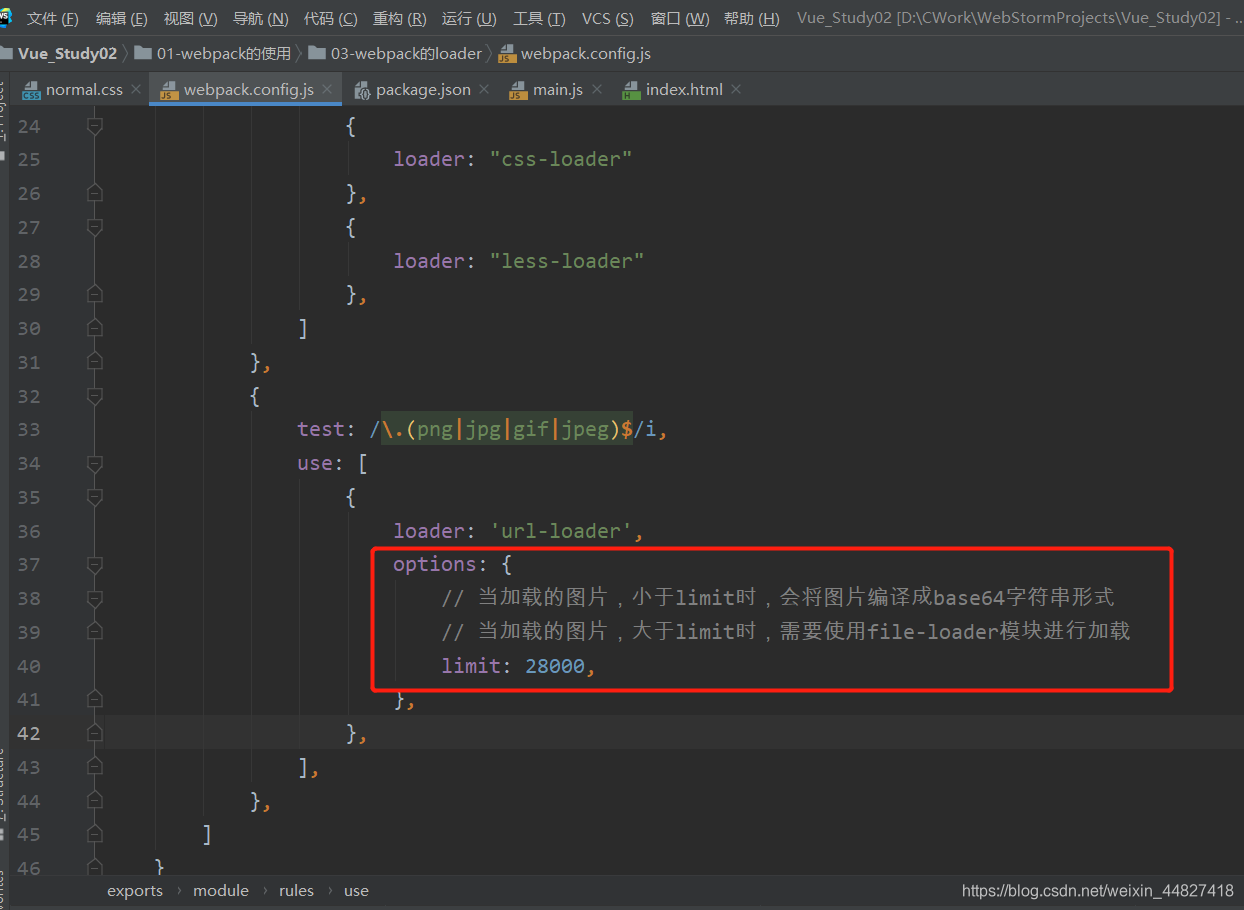The width and height of the screenshot is (1244, 910).
Task: Click webpack.config.js in the navigation breadcrumb
Action: point(586,53)
